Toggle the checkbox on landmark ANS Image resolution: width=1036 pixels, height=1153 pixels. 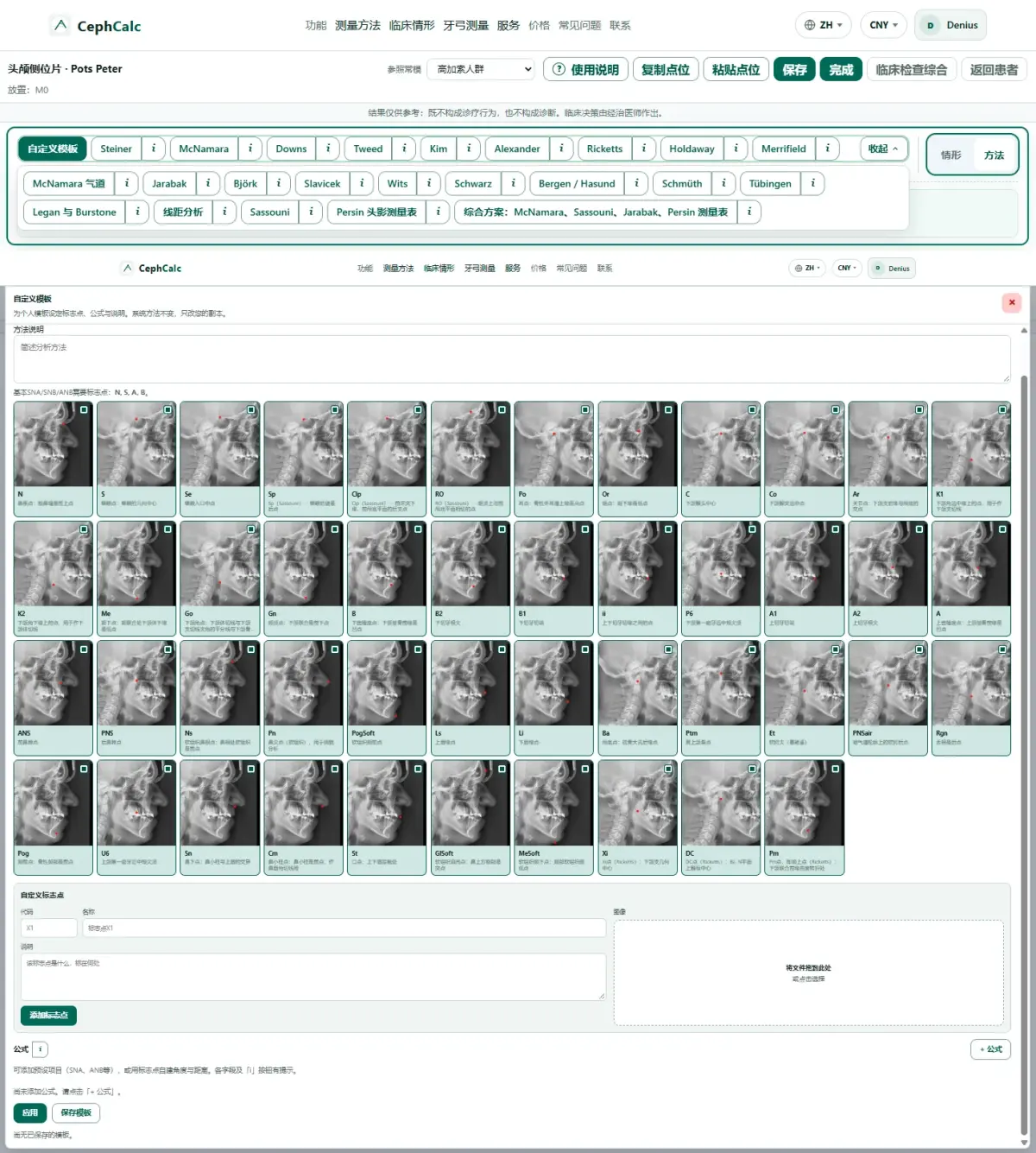pos(84,649)
